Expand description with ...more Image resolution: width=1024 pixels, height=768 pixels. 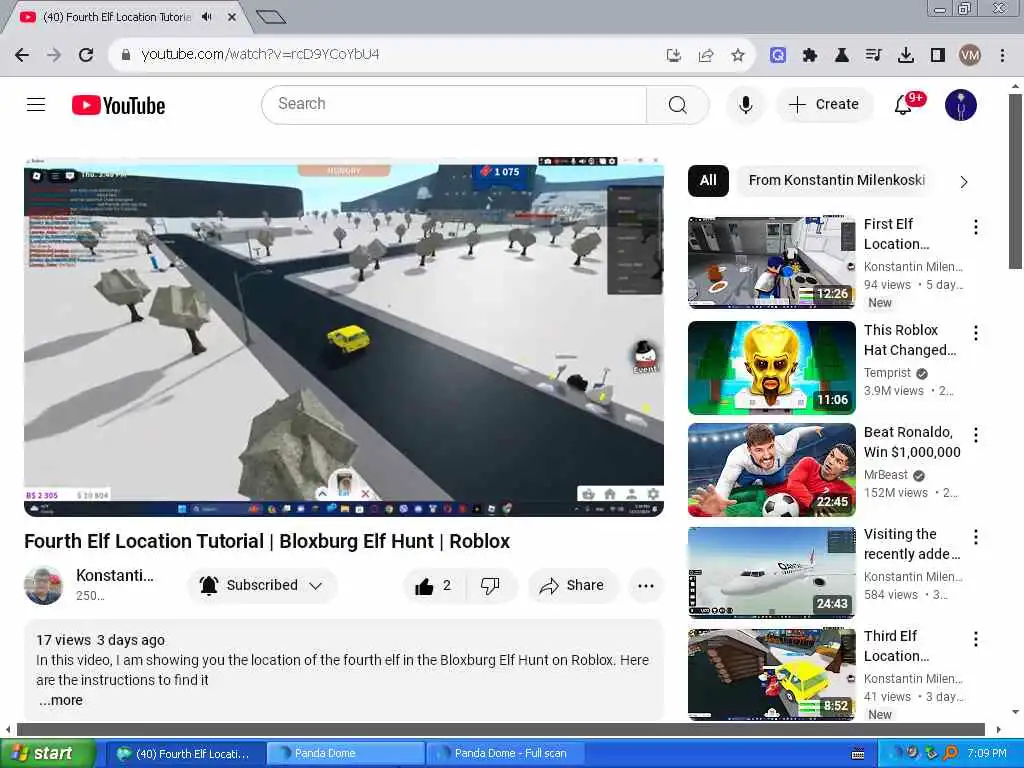click(61, 700)
